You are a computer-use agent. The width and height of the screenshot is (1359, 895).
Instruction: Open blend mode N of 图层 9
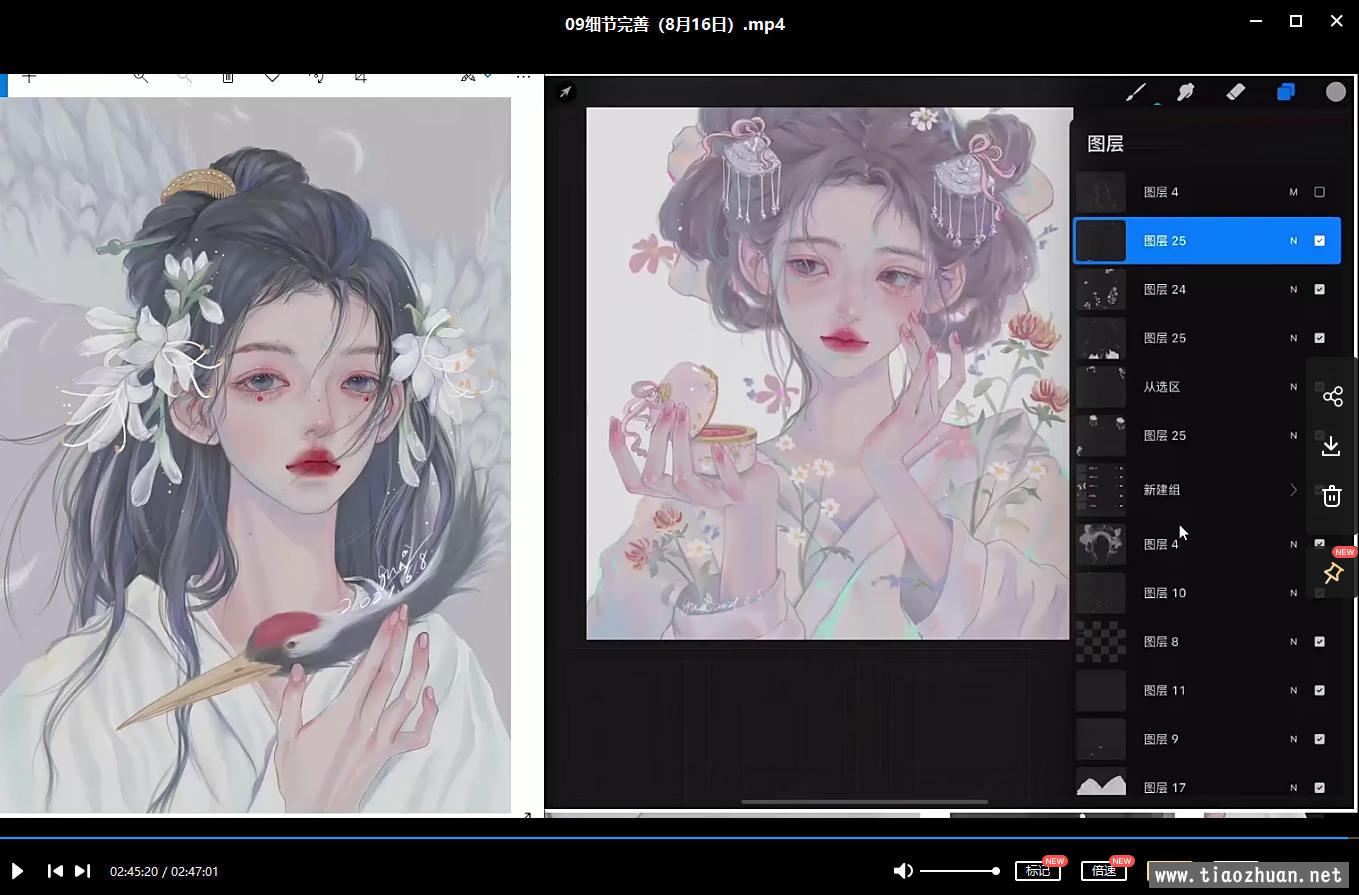point(1293,739)
